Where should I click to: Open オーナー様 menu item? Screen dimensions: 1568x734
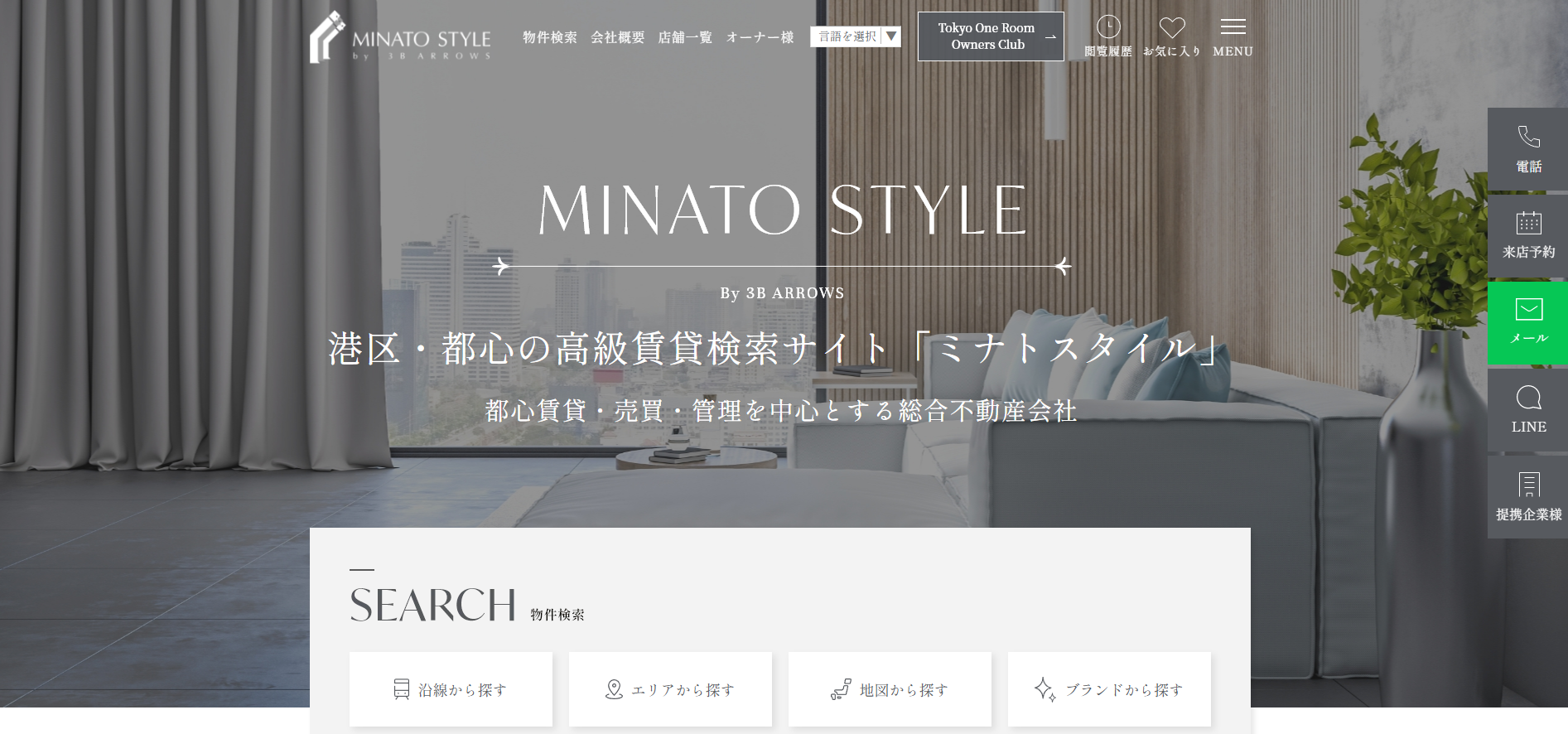tap(760, 37)
